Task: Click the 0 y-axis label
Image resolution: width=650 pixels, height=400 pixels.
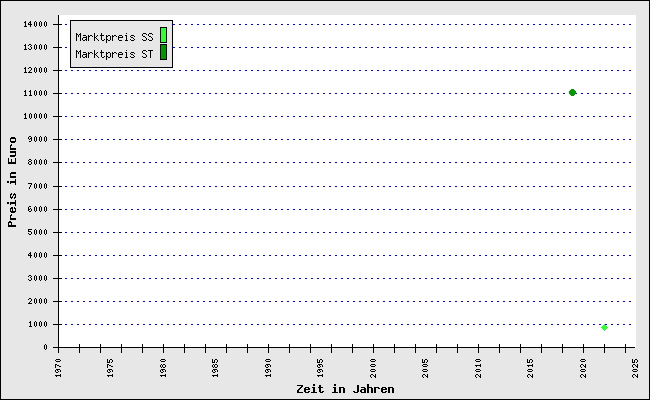Action: (46, 347)
